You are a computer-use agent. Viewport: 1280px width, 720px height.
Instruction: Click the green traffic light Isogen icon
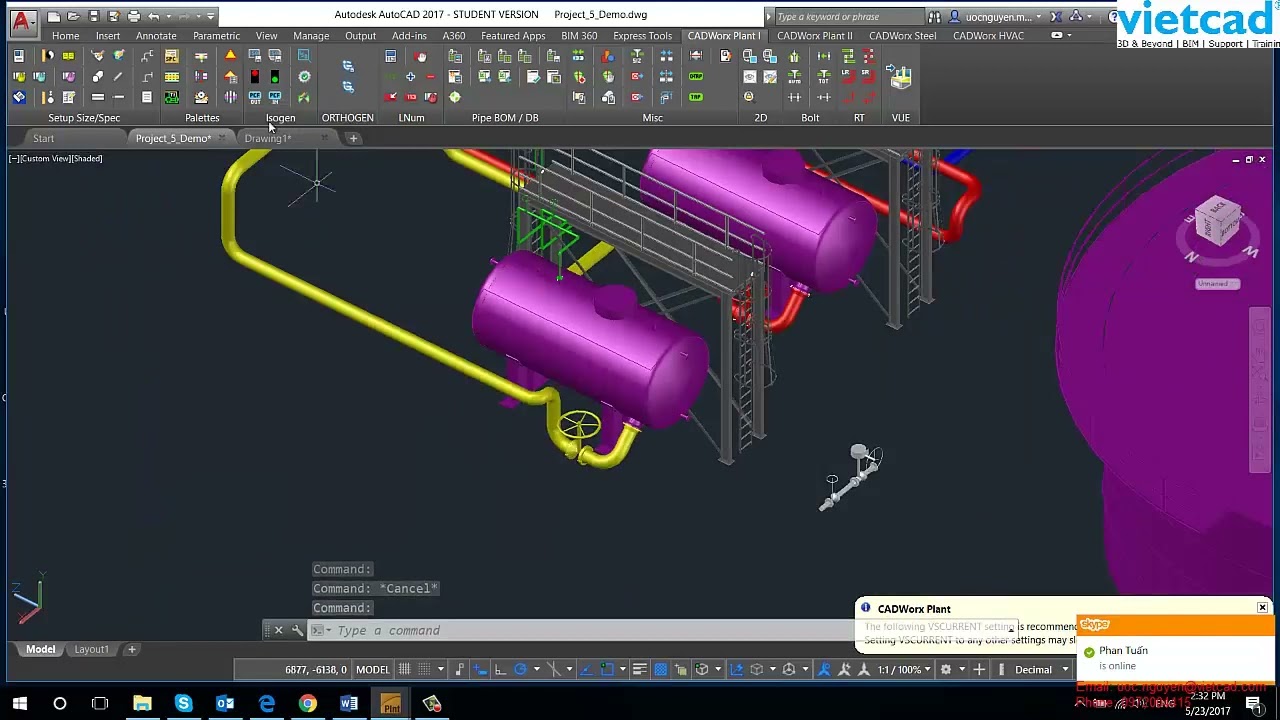274,76
